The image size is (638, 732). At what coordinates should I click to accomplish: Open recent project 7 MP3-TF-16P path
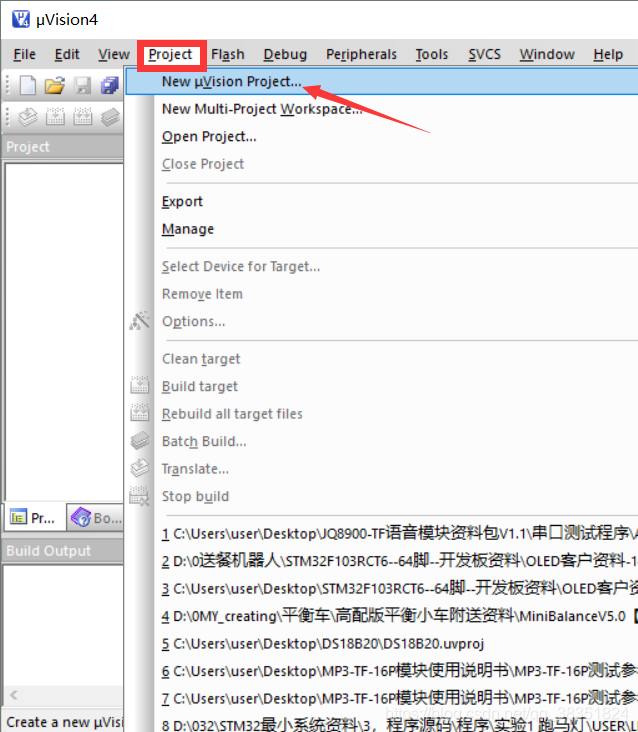coord(382,698)
